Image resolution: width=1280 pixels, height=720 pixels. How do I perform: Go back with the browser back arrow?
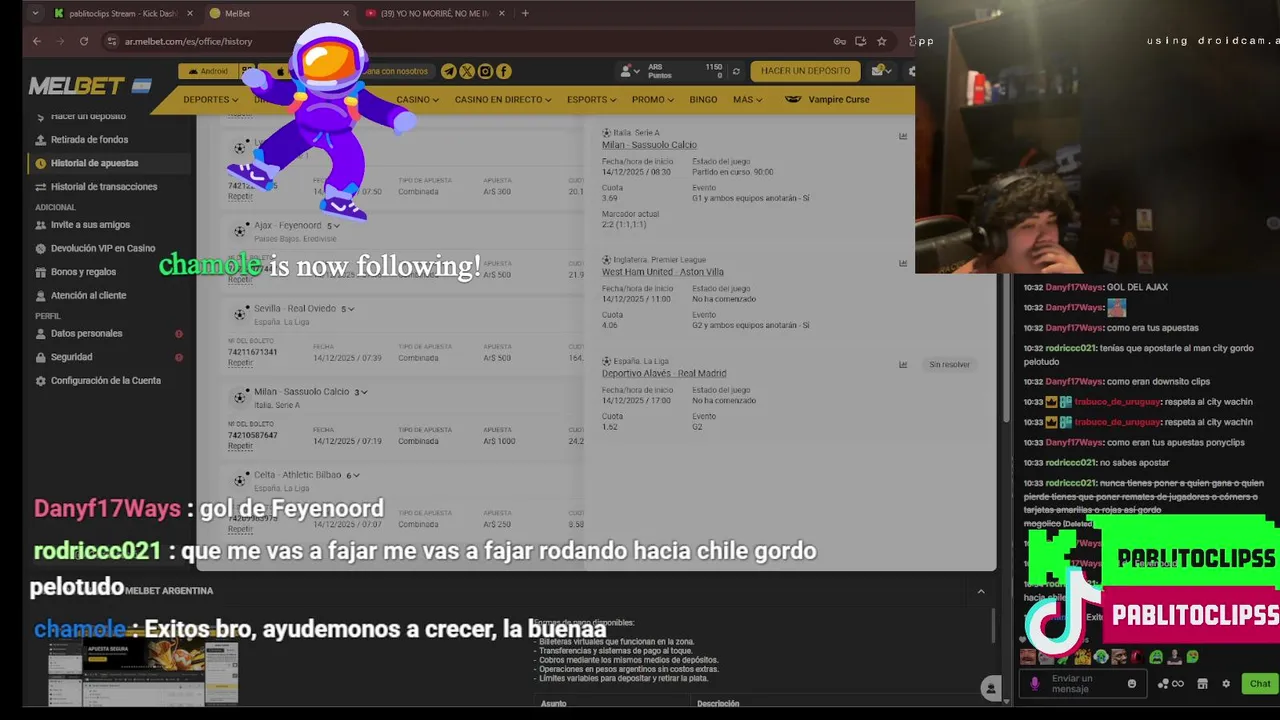click(x=37, y=41)
